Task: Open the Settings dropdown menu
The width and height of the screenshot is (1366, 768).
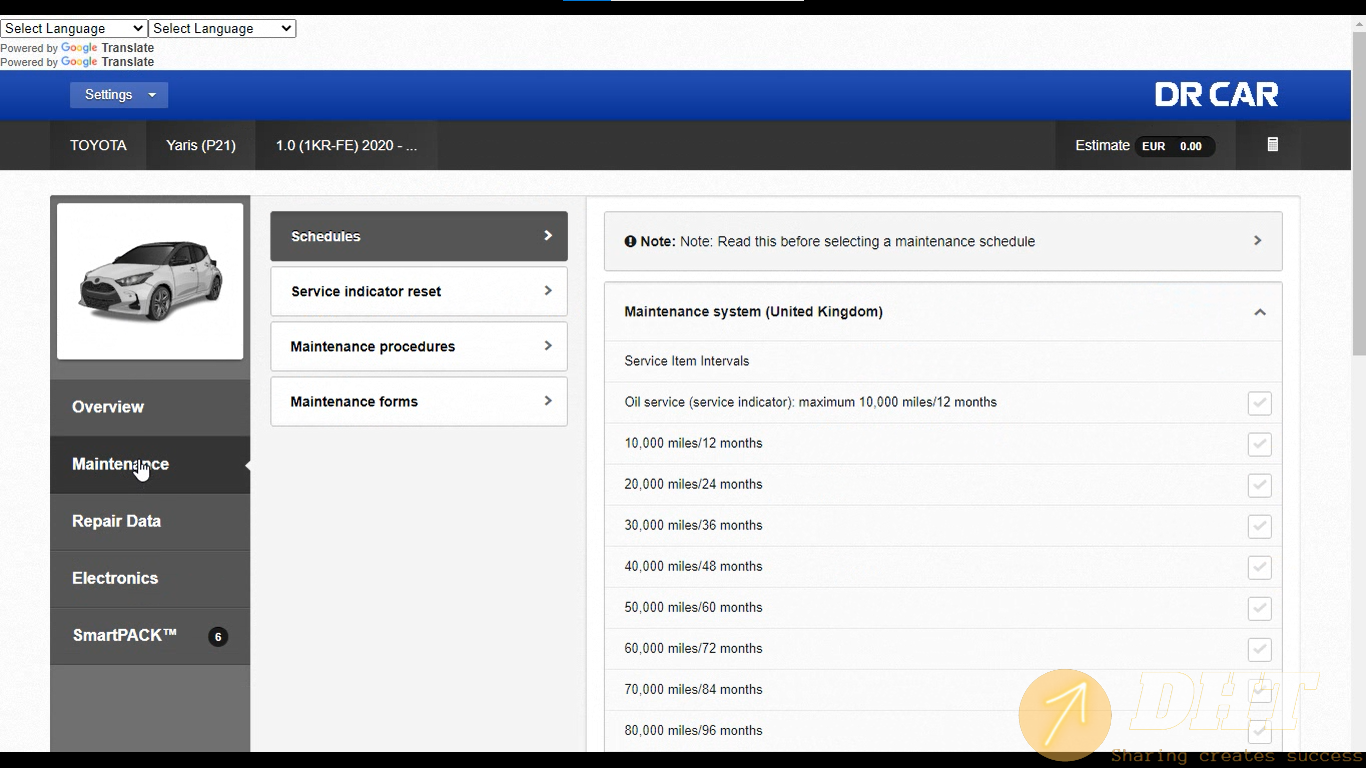Action: (x=119, y=95)
